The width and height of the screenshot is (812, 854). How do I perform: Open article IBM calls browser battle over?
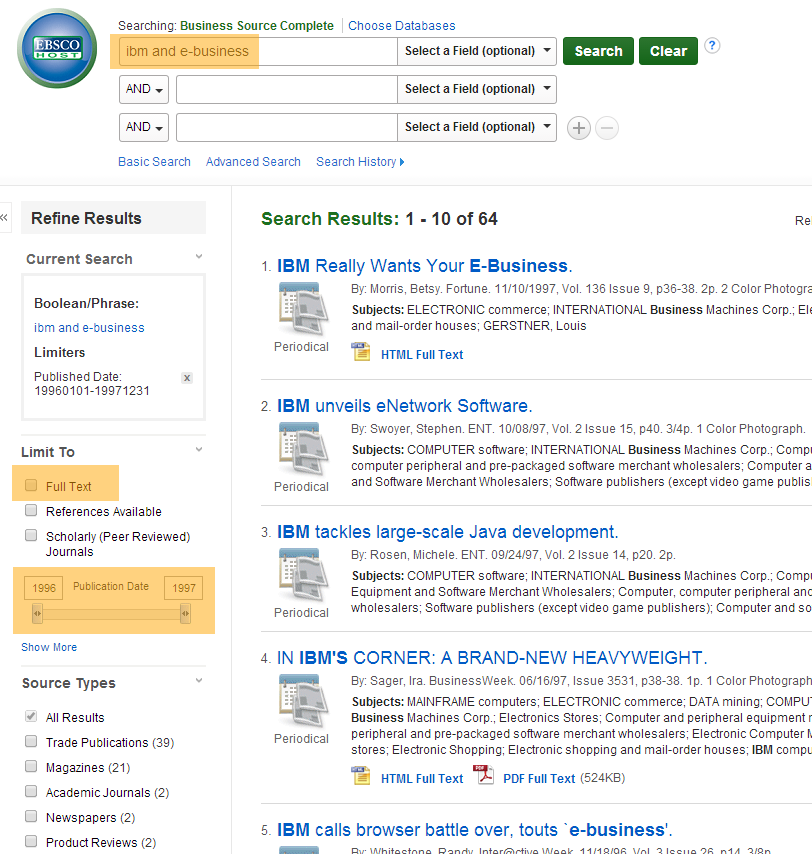coord(475,829)
